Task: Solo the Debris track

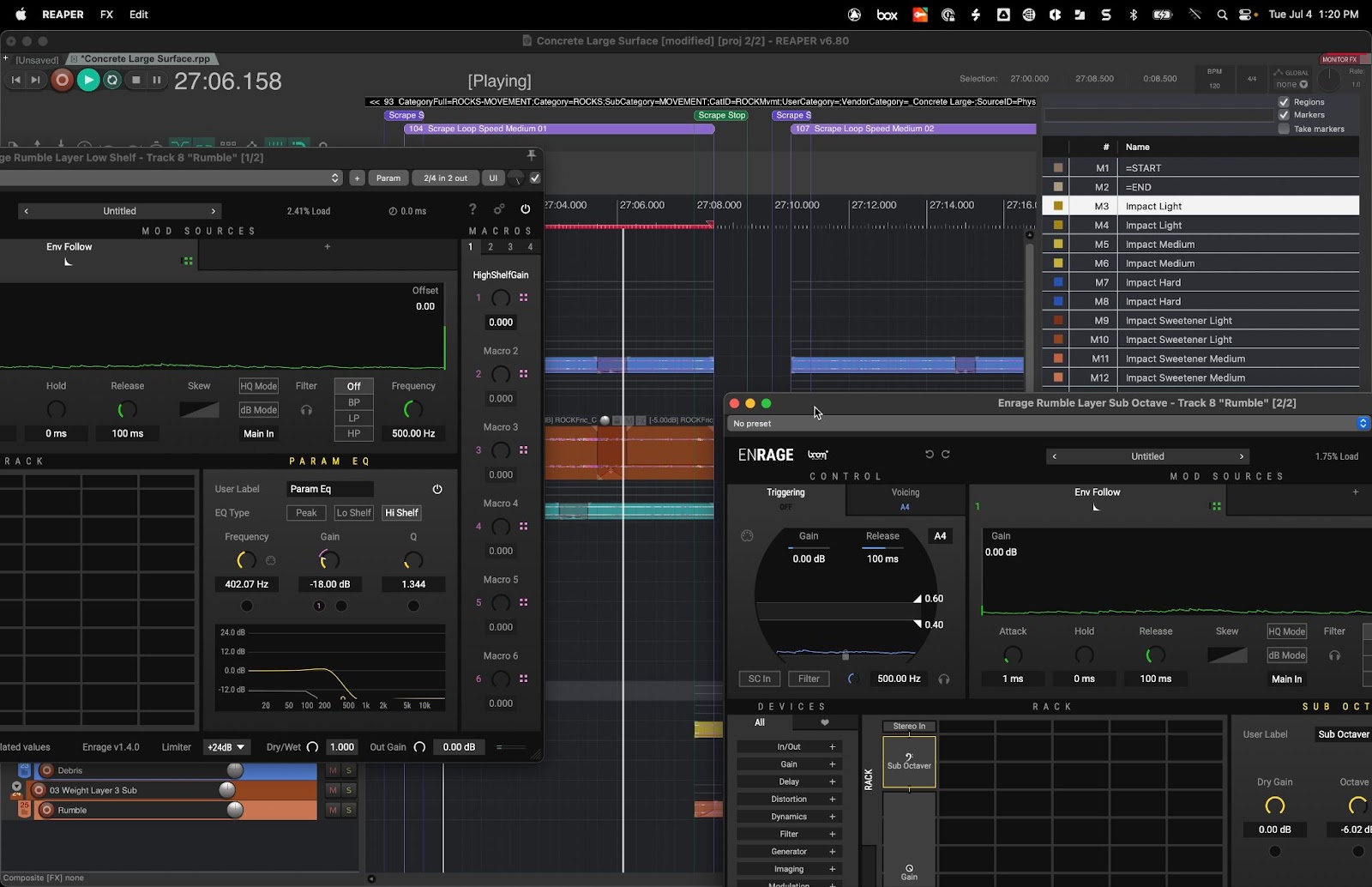Action: click(349, 770)
